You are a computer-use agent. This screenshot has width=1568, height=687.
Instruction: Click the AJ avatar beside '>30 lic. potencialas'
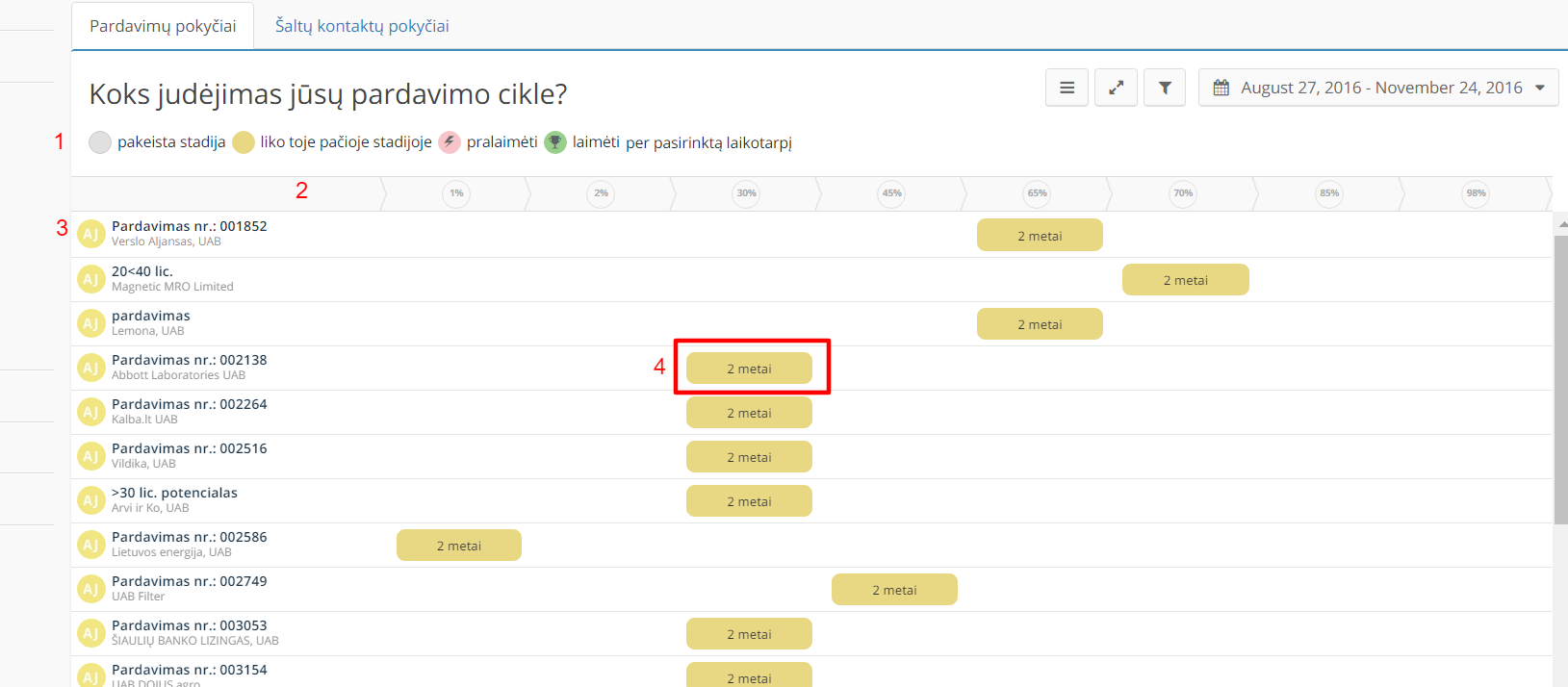tap(90, 500)
